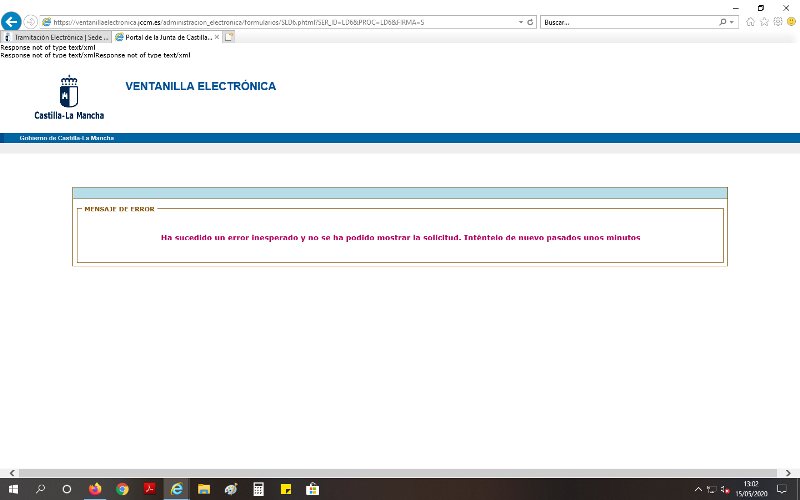Close the Portal de la Junta tab
The height and width of the screenshot is (500, 800).
click(x=217, y=37)
